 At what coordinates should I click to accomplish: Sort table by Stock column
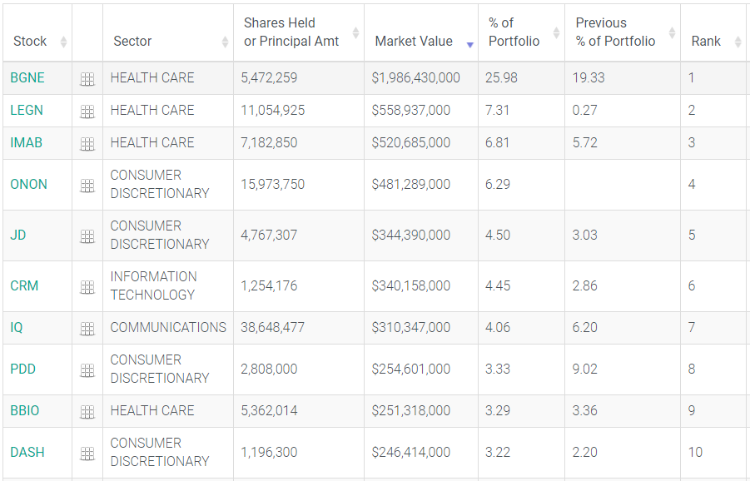pos(36,42)
